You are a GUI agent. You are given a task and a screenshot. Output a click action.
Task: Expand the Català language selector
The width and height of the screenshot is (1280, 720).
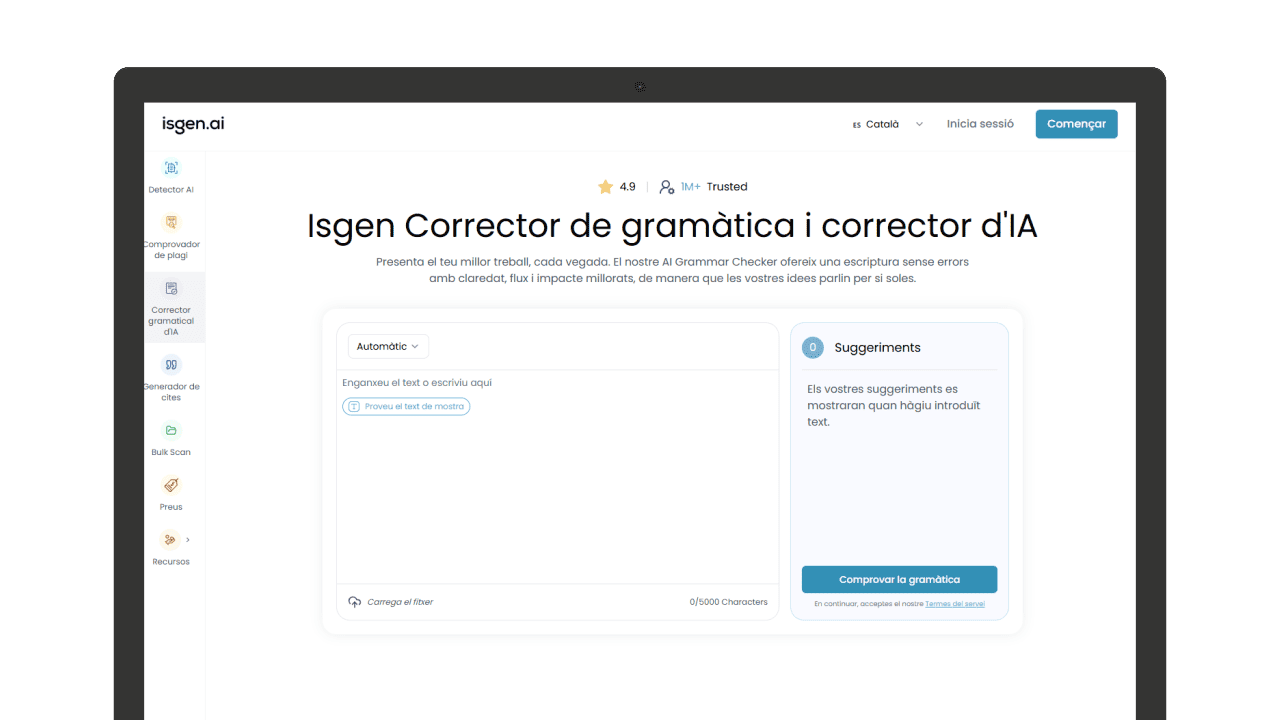coord(885,123)
